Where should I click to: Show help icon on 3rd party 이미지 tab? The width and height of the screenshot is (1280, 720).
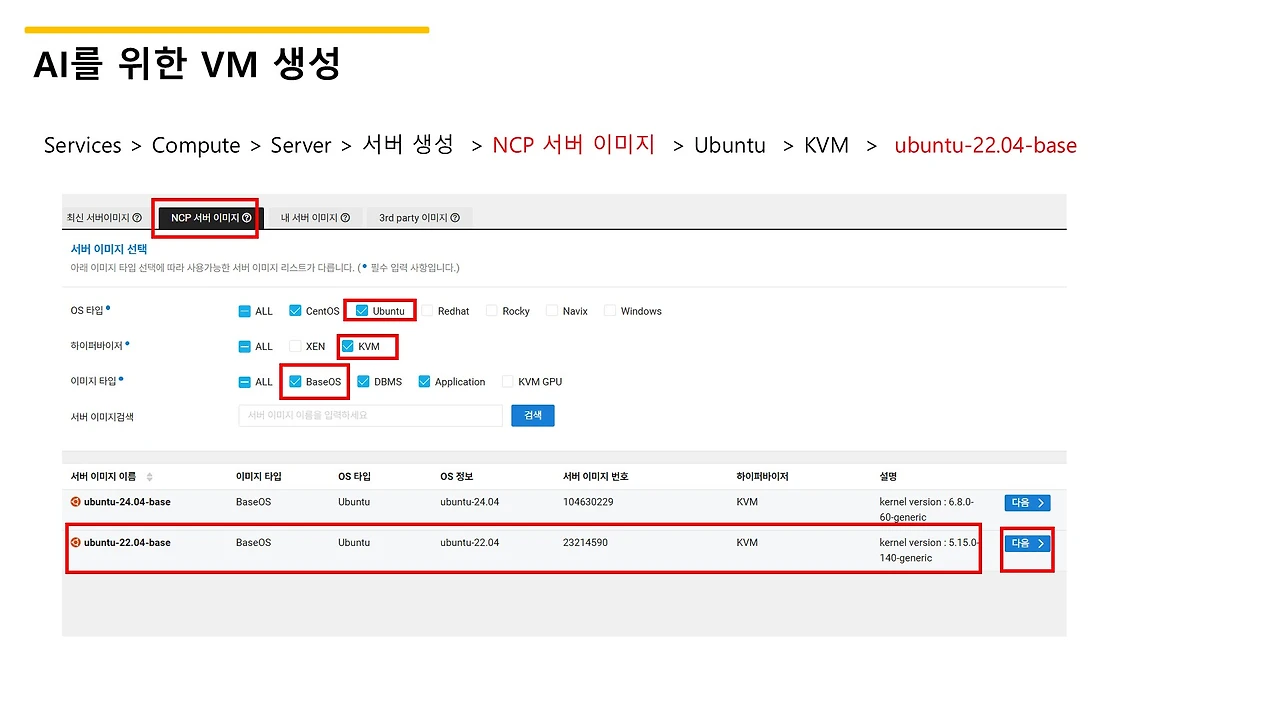[455, 218]
